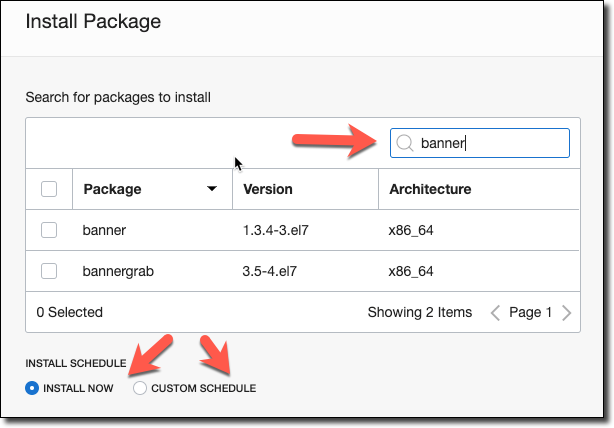Check the banner package checkbox
Screen dimensions: 614x428
pyautogui.click(x=49, y=231)
